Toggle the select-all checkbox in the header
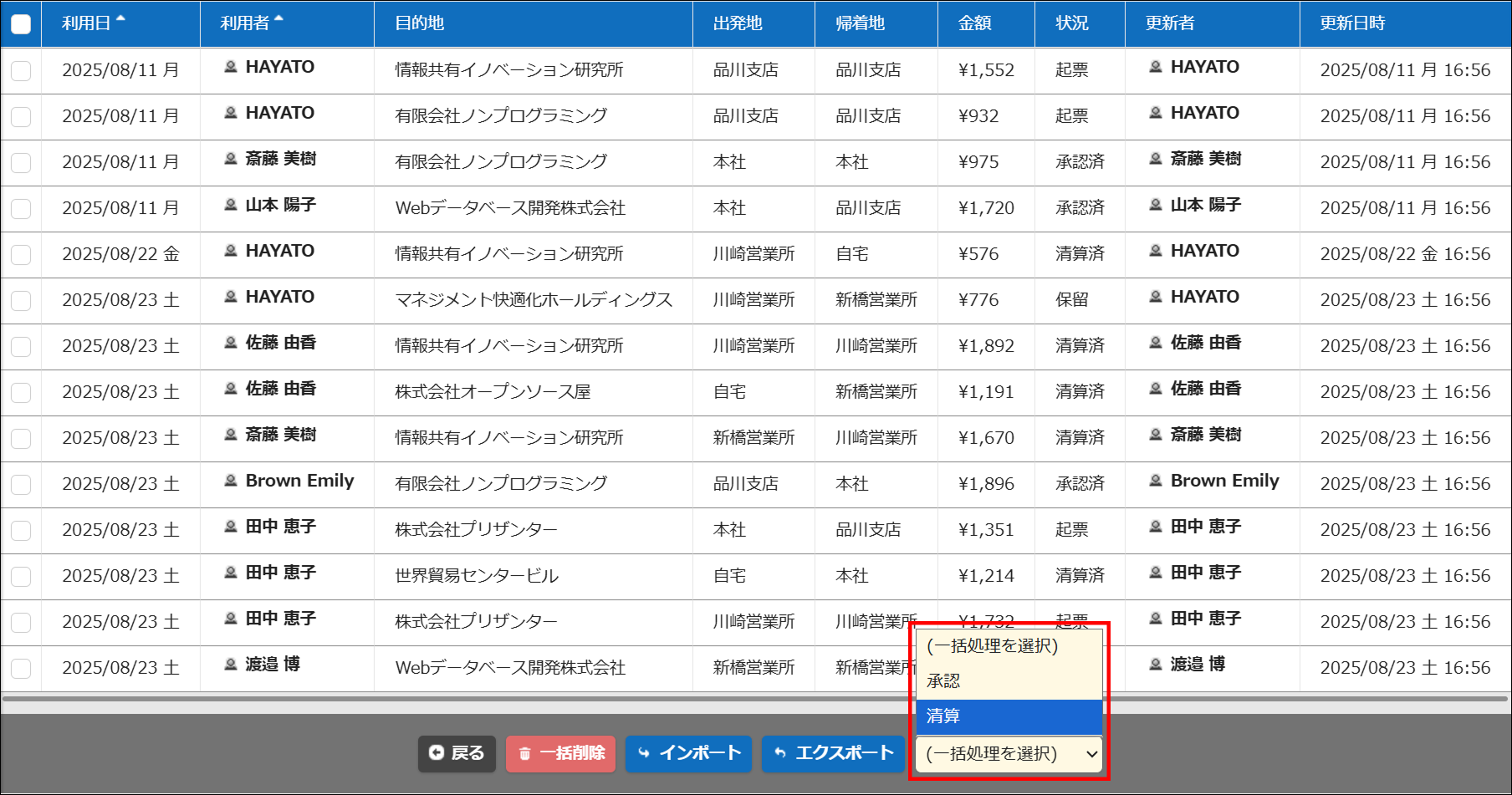 tap(21, 24)
